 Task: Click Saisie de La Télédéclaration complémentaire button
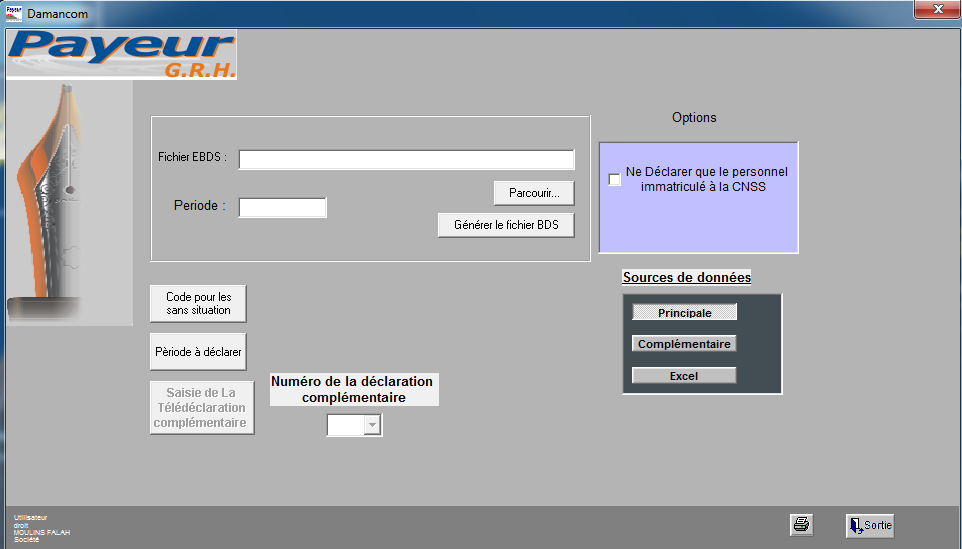click(202, 408)
